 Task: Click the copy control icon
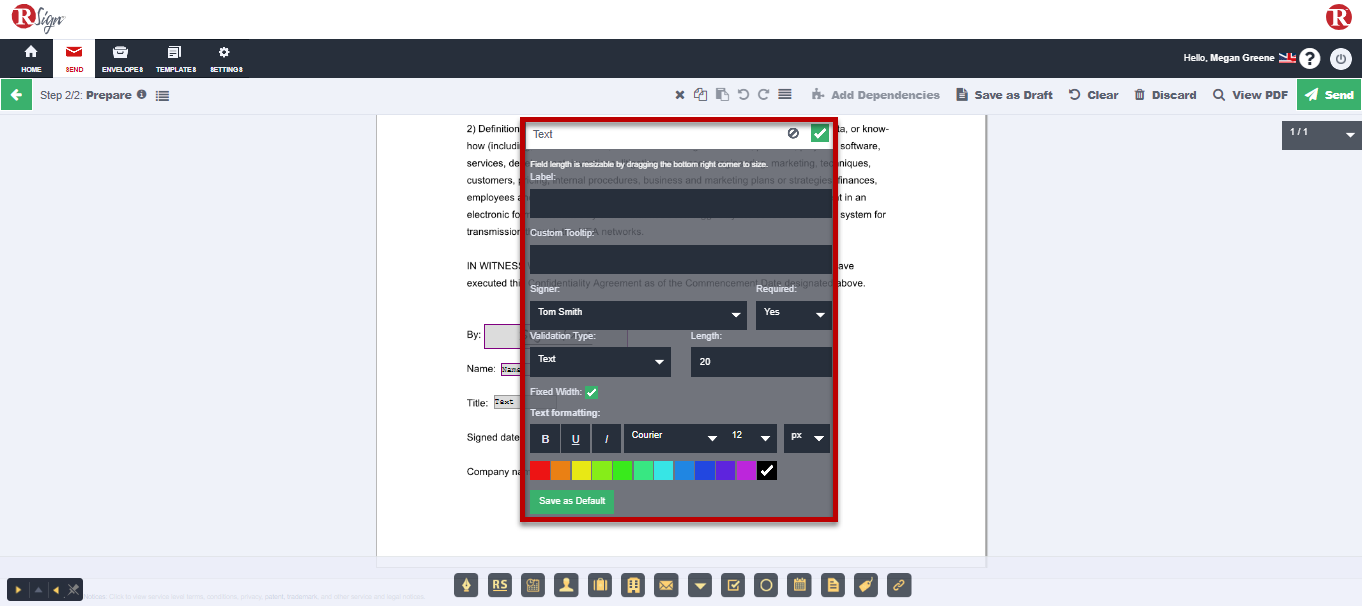pos(701,95)
